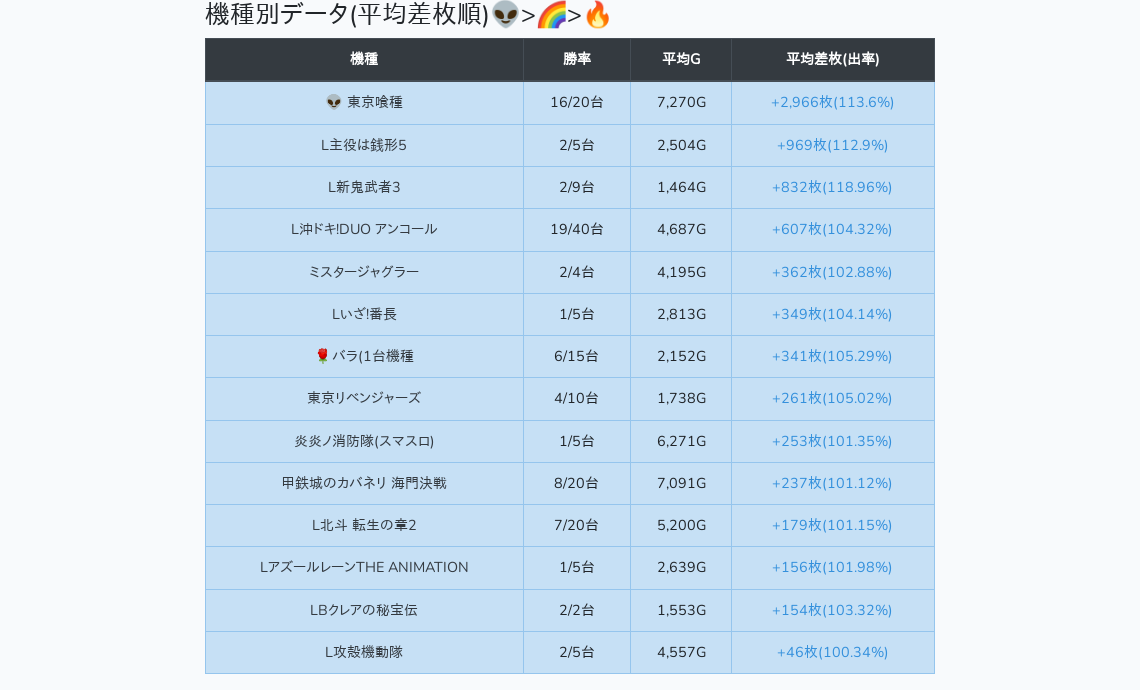Open the +154枚(103.32%) link
This screenshot has height=690, width=1140.
(x=832, y=610)
